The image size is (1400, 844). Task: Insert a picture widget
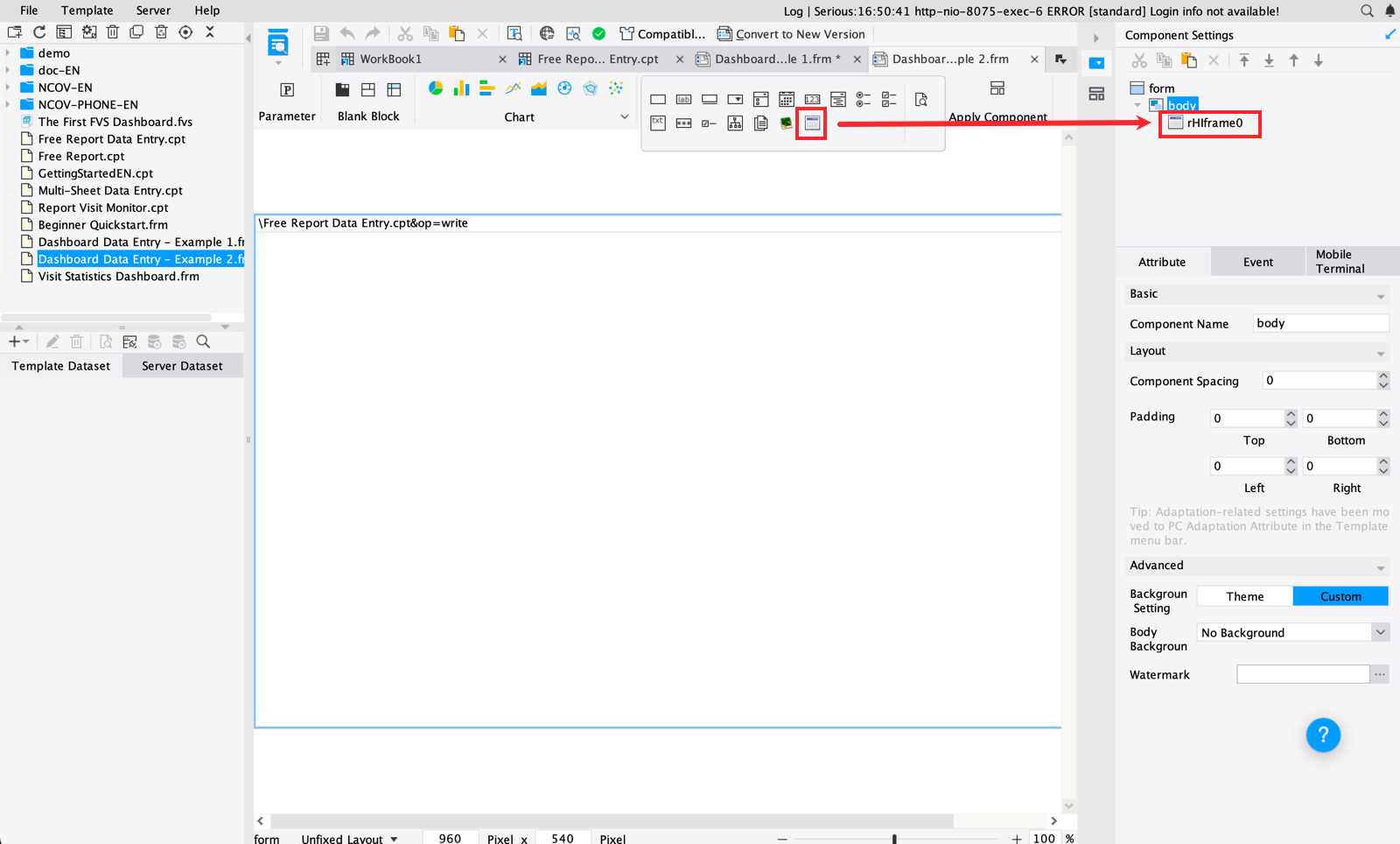tap(786, 123)
